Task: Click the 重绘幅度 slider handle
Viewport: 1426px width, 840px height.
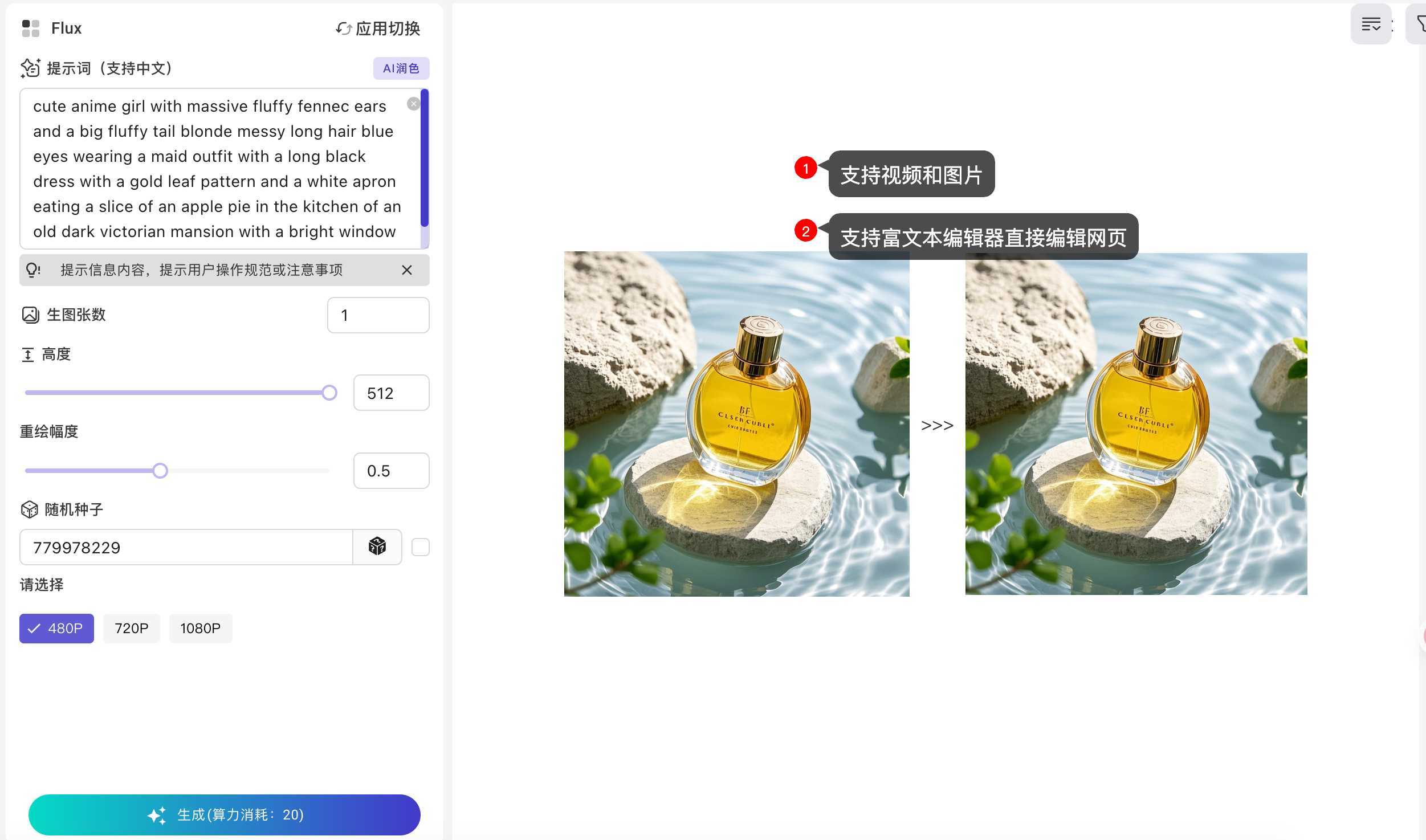Action: pos(160,471)
